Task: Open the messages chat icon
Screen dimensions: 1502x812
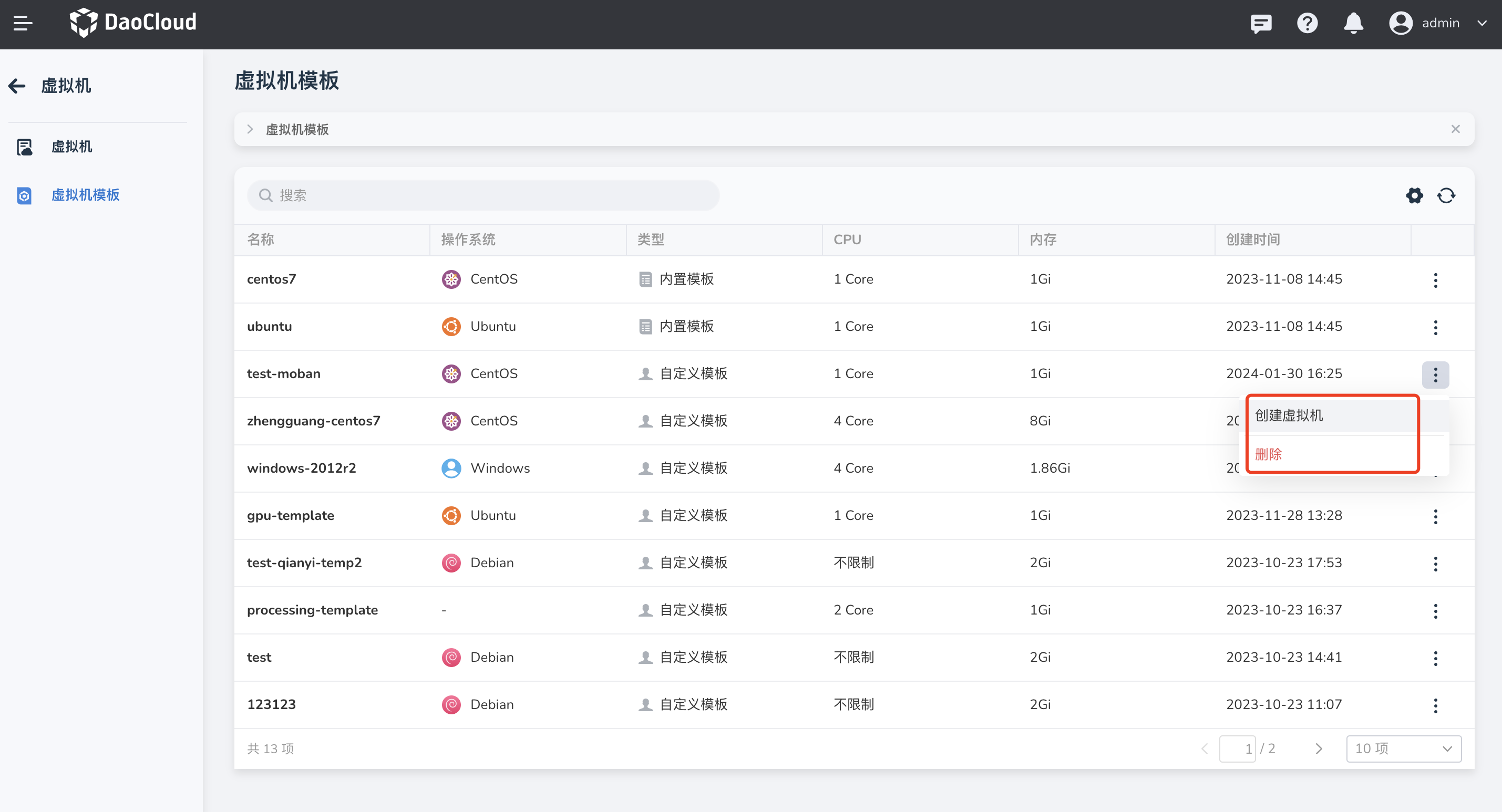Action: pyautogui.click(x=1261, y=23)
